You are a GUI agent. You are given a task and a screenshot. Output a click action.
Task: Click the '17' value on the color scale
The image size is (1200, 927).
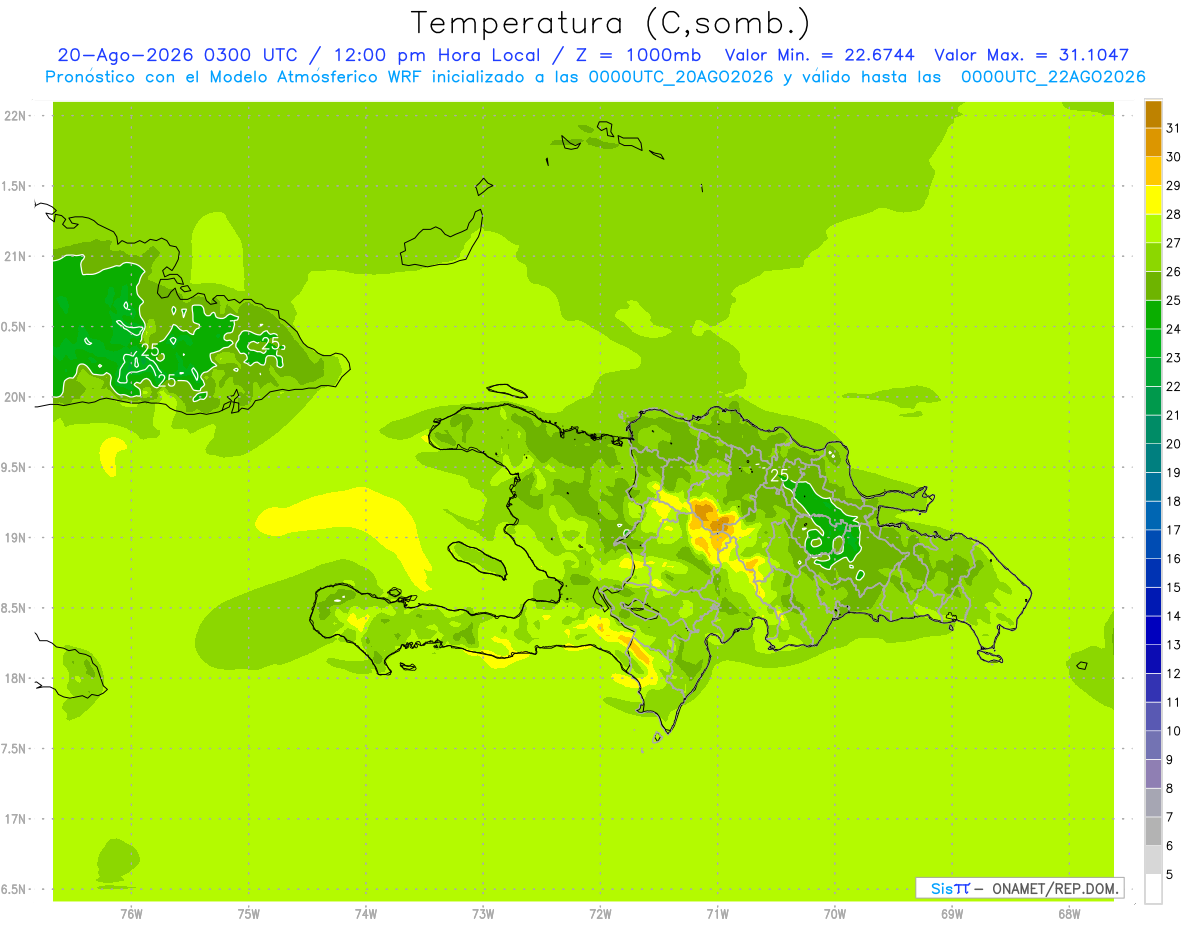pyautogui.click(x=1173, y=529)
